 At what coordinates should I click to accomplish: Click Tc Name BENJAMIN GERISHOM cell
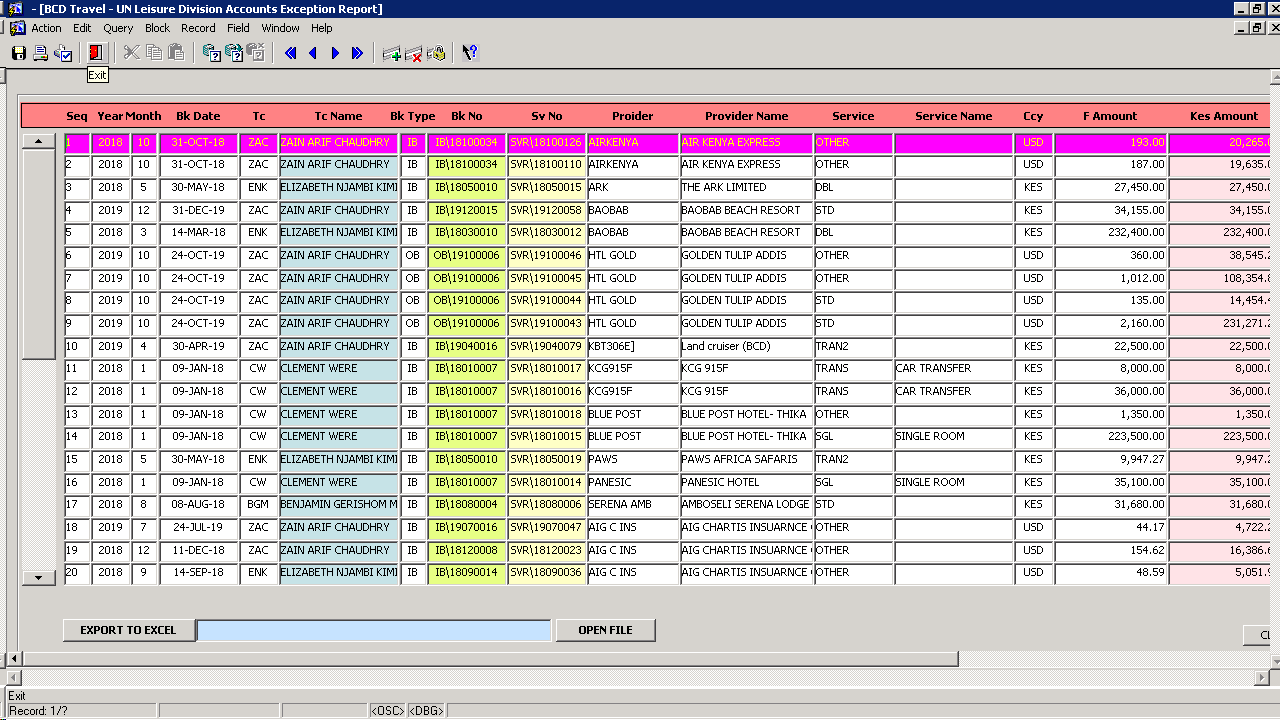(339, 505)
